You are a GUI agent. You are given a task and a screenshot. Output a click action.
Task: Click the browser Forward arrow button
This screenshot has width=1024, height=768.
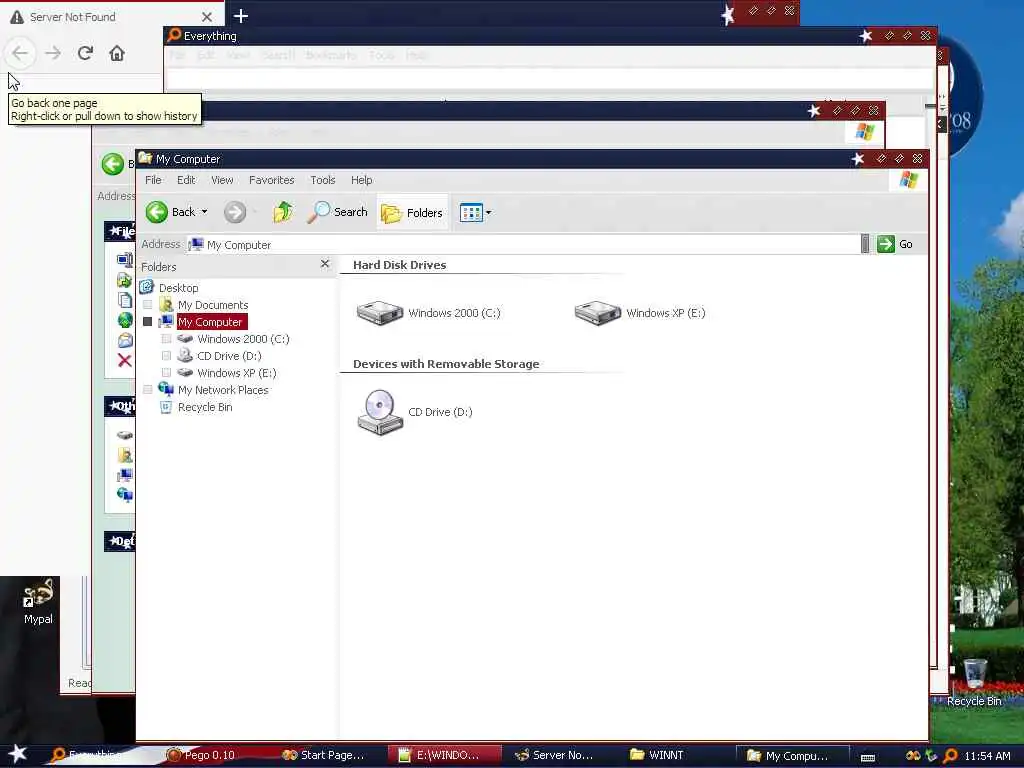point(53,53)
